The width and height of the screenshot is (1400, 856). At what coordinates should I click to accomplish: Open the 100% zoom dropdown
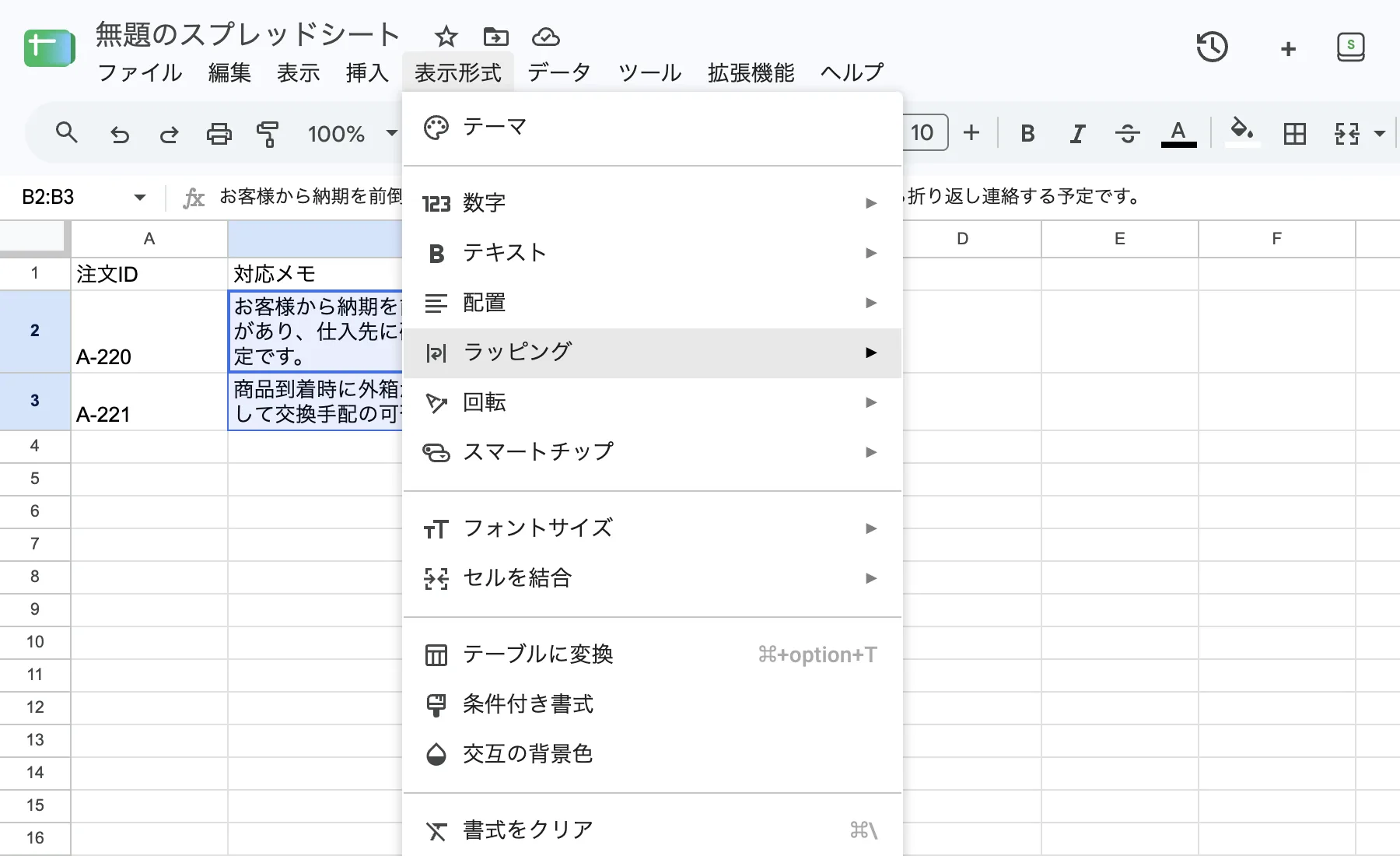(352, 134)
